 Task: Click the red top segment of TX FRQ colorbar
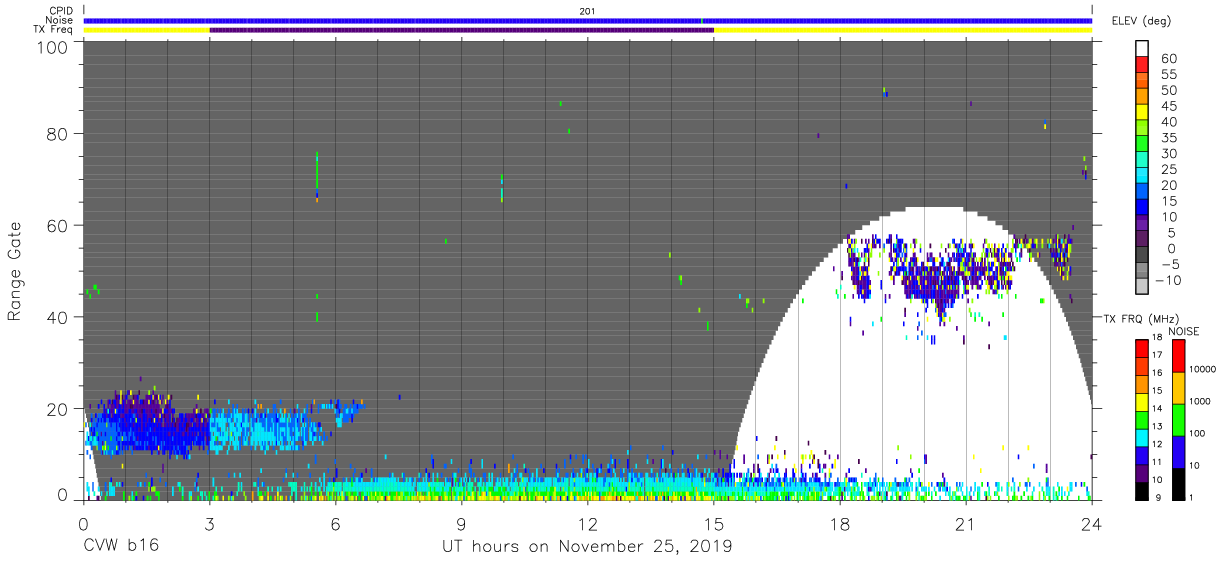pos(1141,348)
